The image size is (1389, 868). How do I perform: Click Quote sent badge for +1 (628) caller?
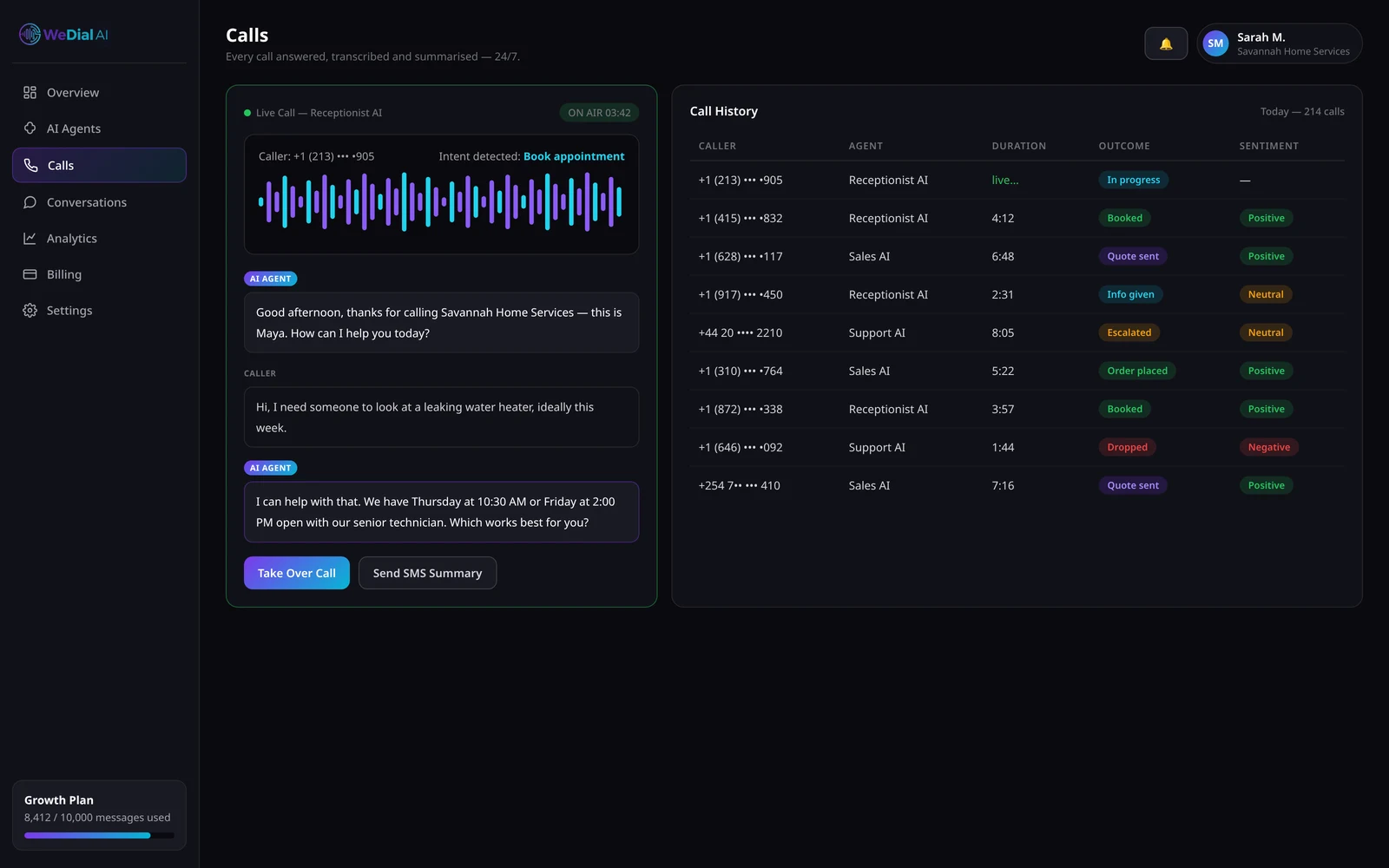(x=1133, y=256)
